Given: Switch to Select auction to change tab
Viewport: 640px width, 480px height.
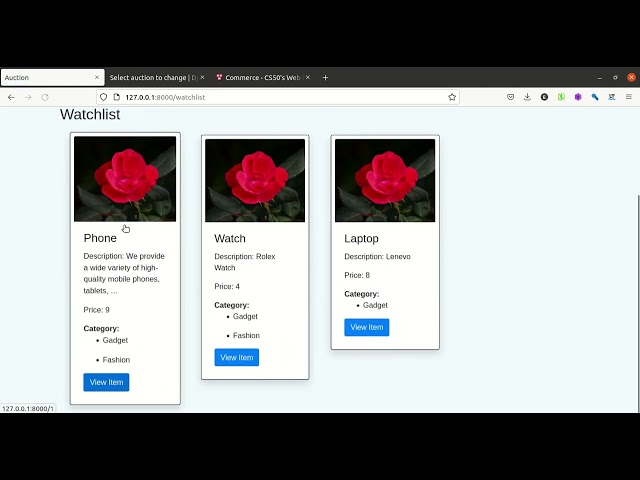Looking at the screenshot, I should 157,78.
